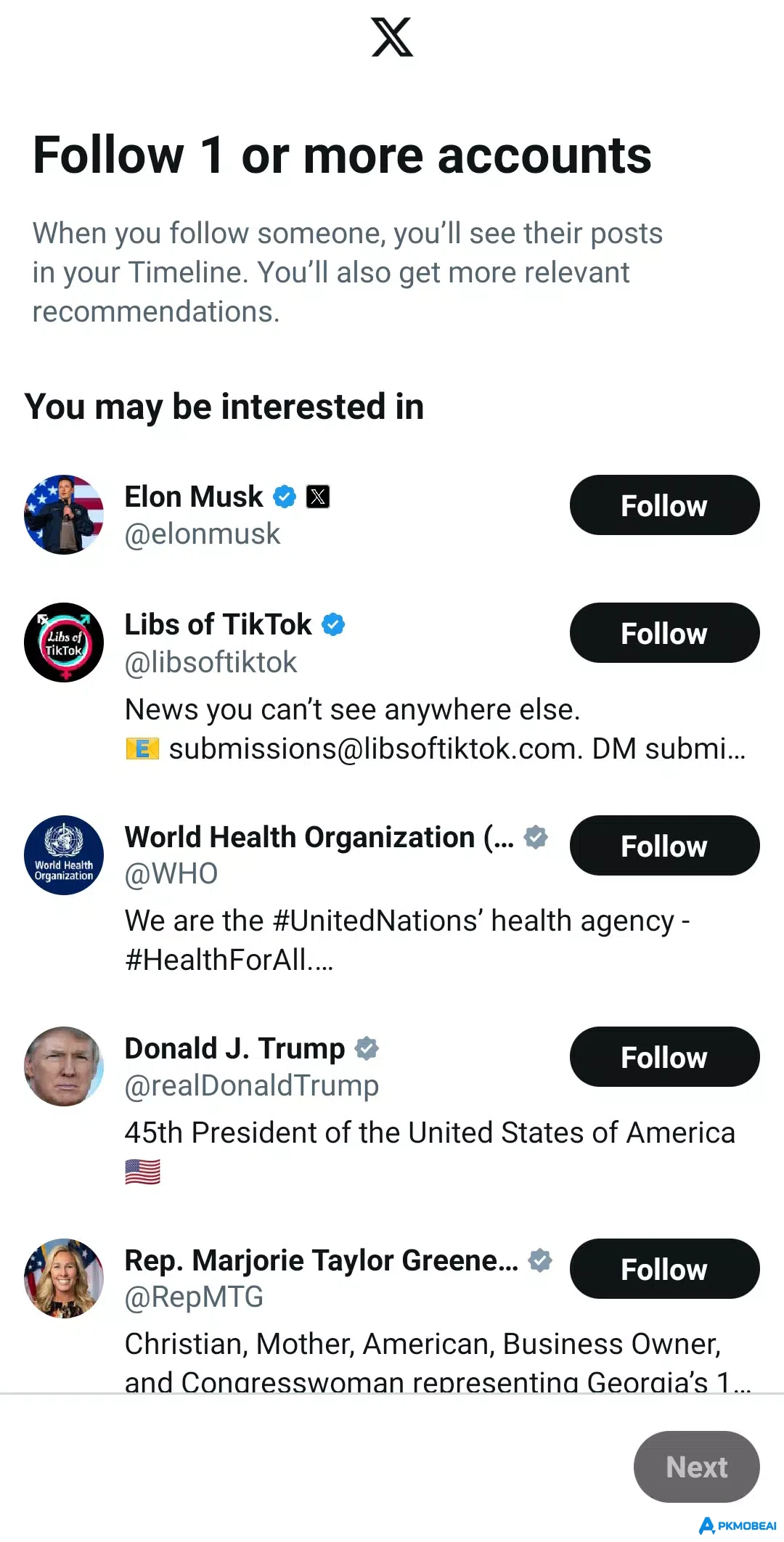Click Elon Musk's blue verified badge
This screenshot has height=1542, width=784.
pyautogui.click(x=285, y=497)
